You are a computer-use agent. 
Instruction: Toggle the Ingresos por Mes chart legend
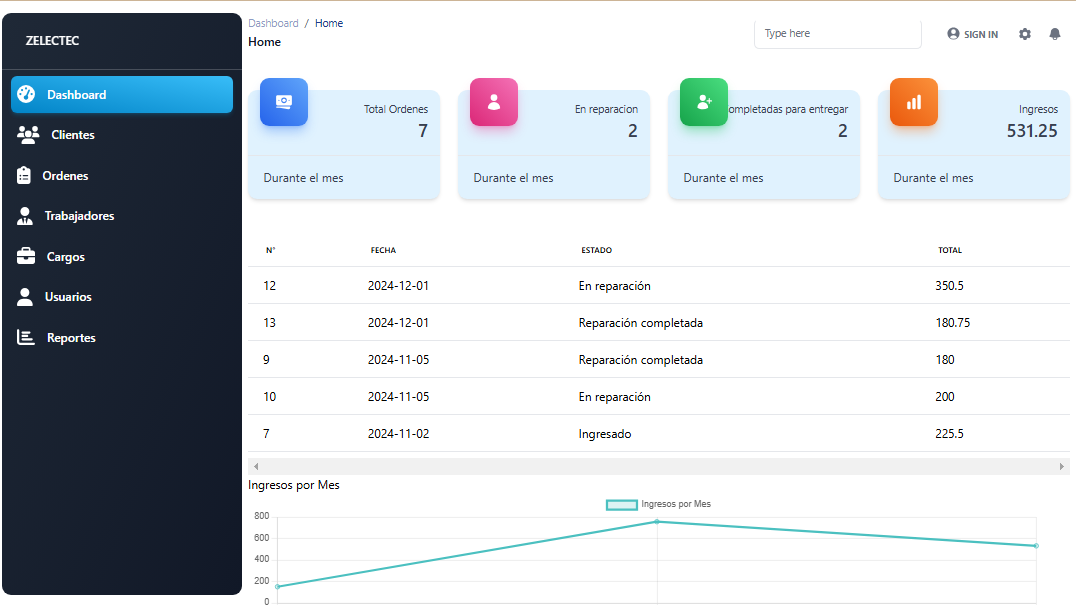coord(658,504)
